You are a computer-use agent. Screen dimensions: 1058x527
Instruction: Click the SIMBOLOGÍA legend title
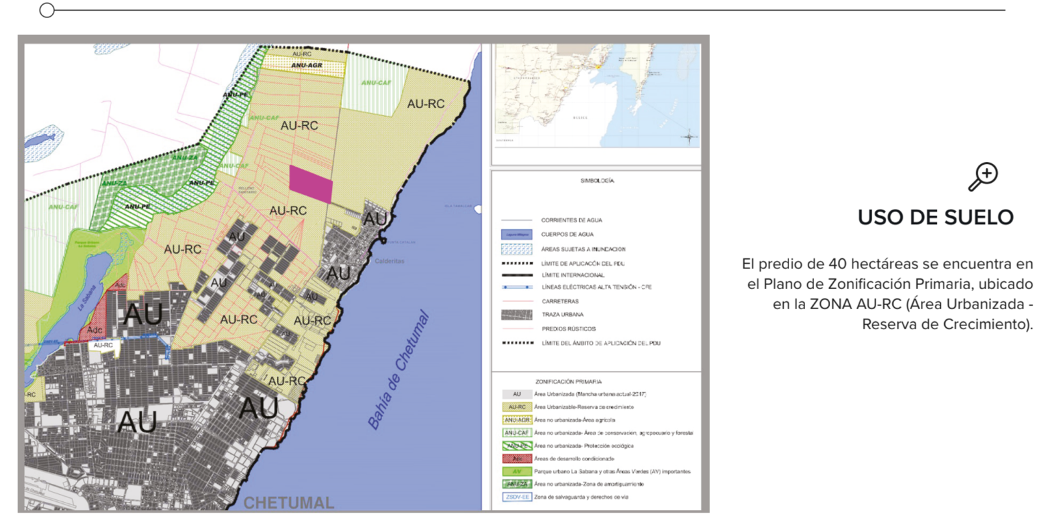pyautogui.click(x=597, y=182)
